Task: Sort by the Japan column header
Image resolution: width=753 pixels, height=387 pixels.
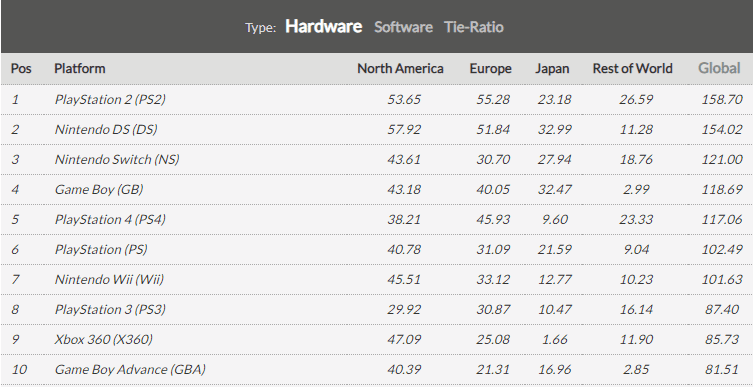Action: point(552,69)
